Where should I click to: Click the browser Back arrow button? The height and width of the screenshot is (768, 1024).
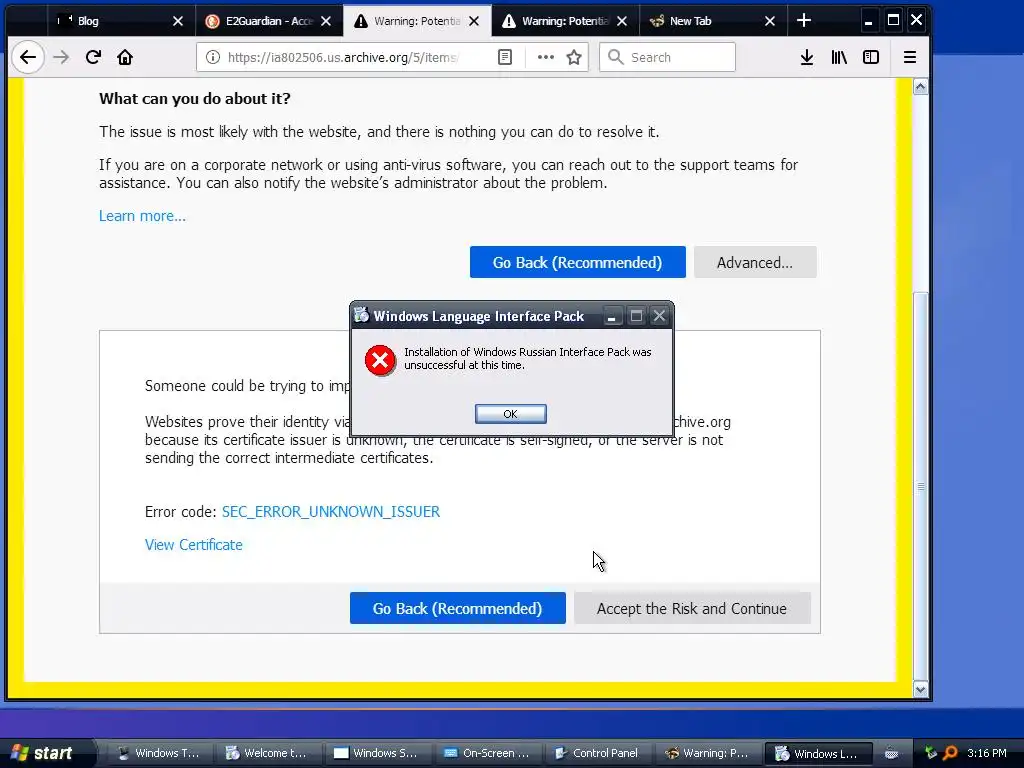(x=27, y=57)
